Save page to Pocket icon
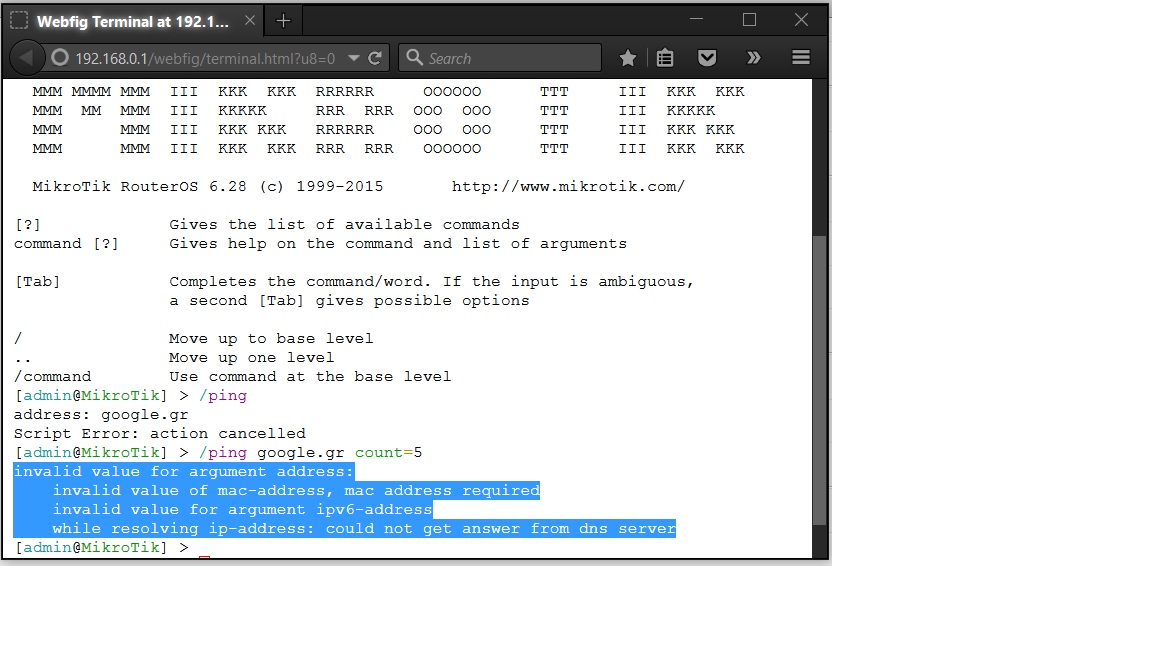The width and height of the screenshot is (1152, 648). point(707,58)
